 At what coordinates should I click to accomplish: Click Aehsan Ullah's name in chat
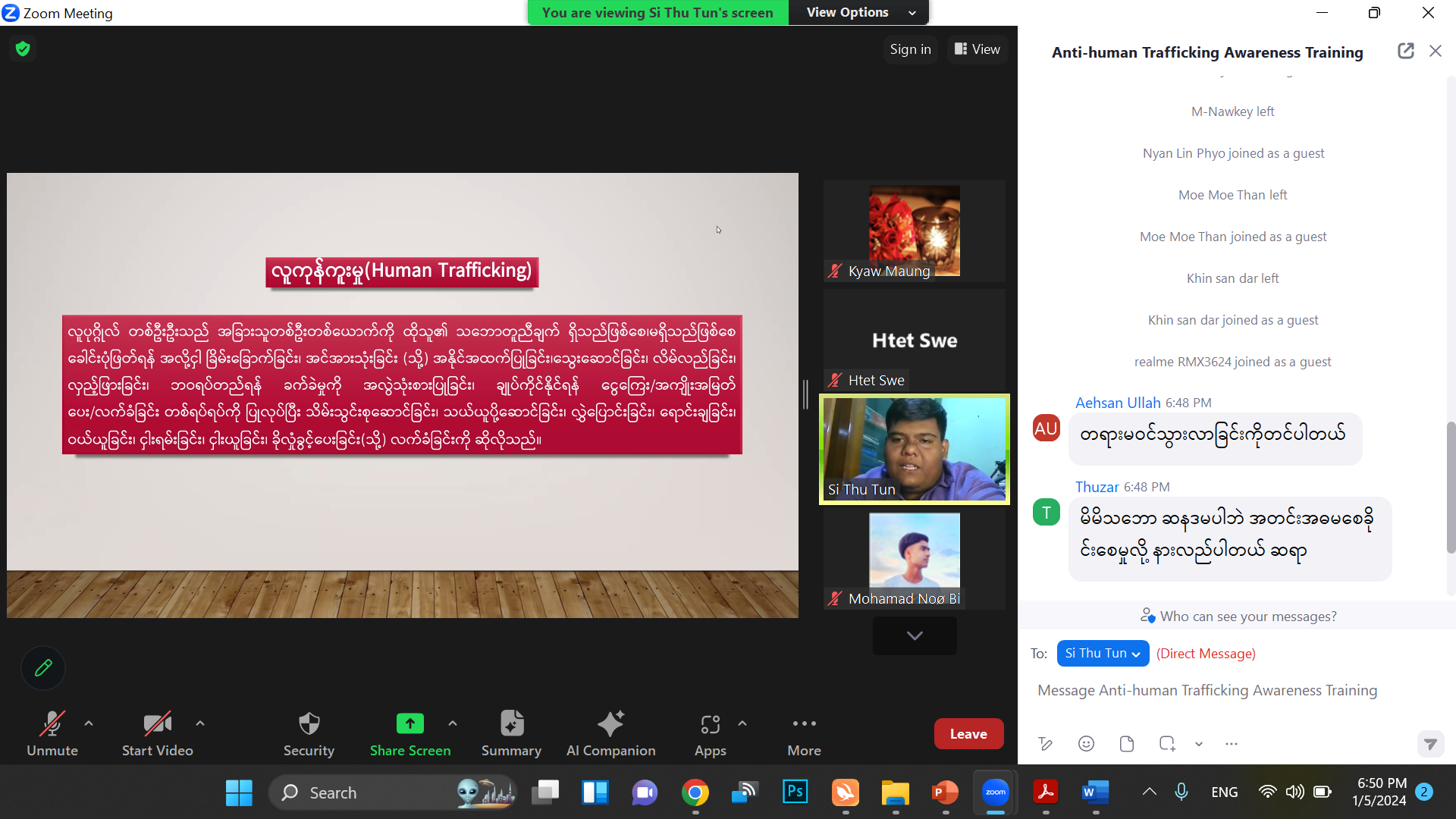point(1118,403)
